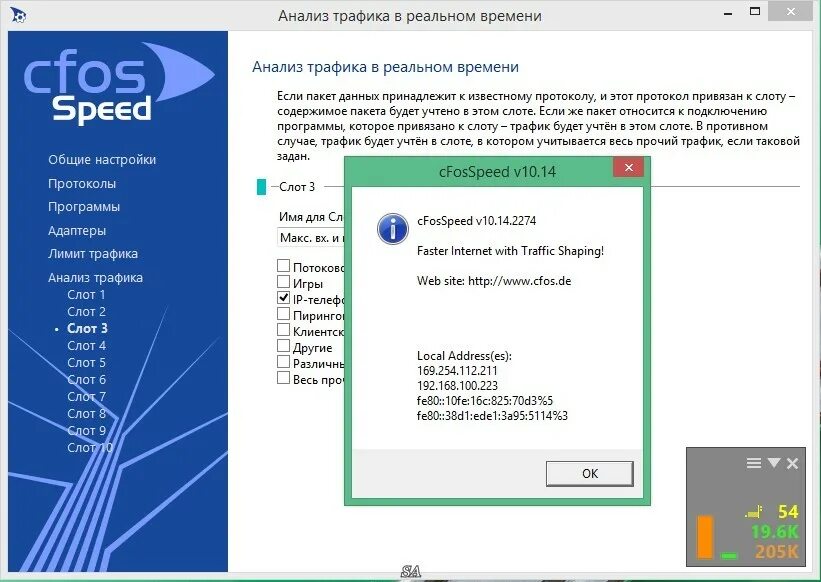Click the 205K download rate in widget
The width and height of the screenshot is (821, 582).
click(x=777, y=552)
